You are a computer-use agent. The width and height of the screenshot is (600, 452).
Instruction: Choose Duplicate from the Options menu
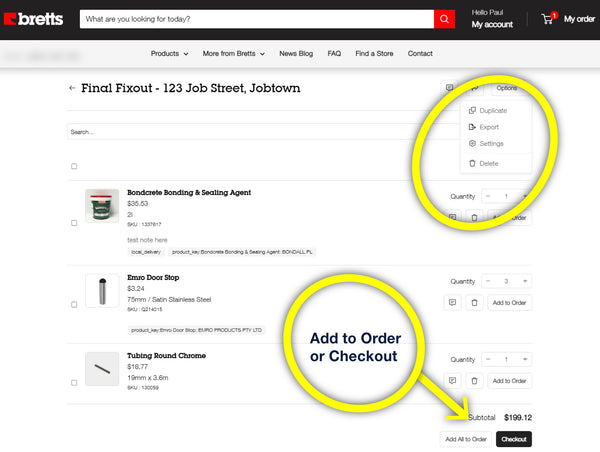pyautogui.click(x=496, y=111)
